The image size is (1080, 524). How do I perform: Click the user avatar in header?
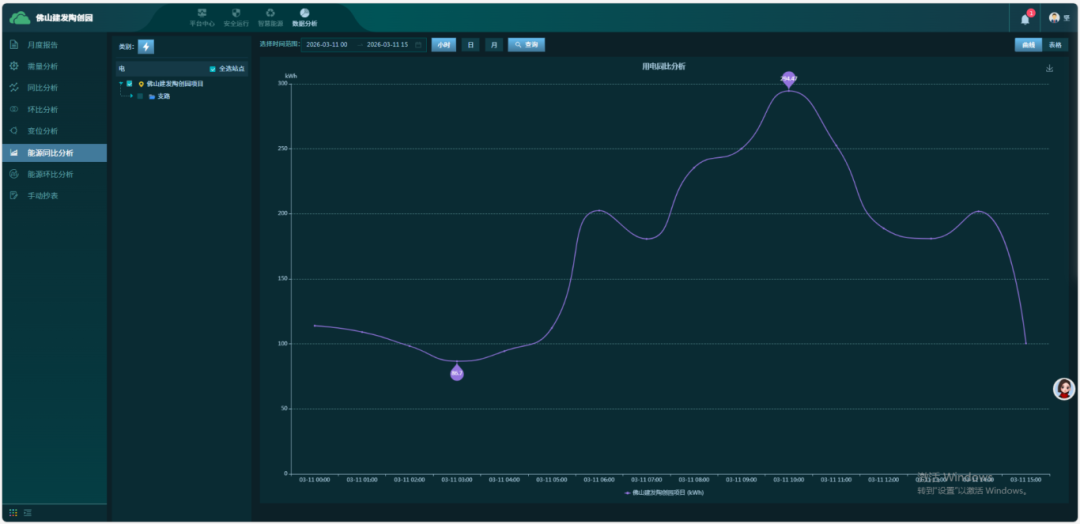[1054, 18]
